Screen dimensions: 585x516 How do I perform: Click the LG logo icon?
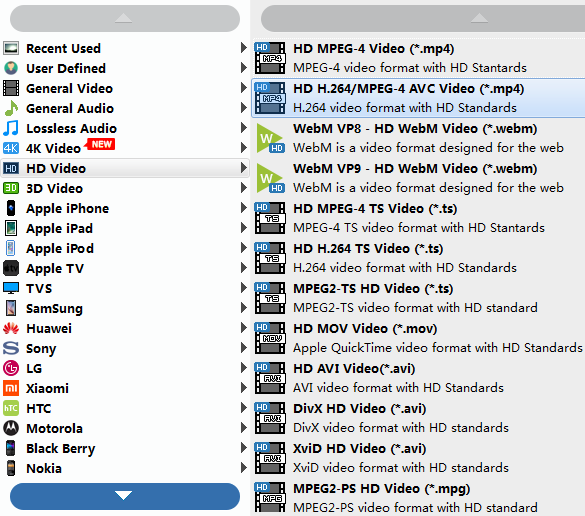tap(11, 368)
